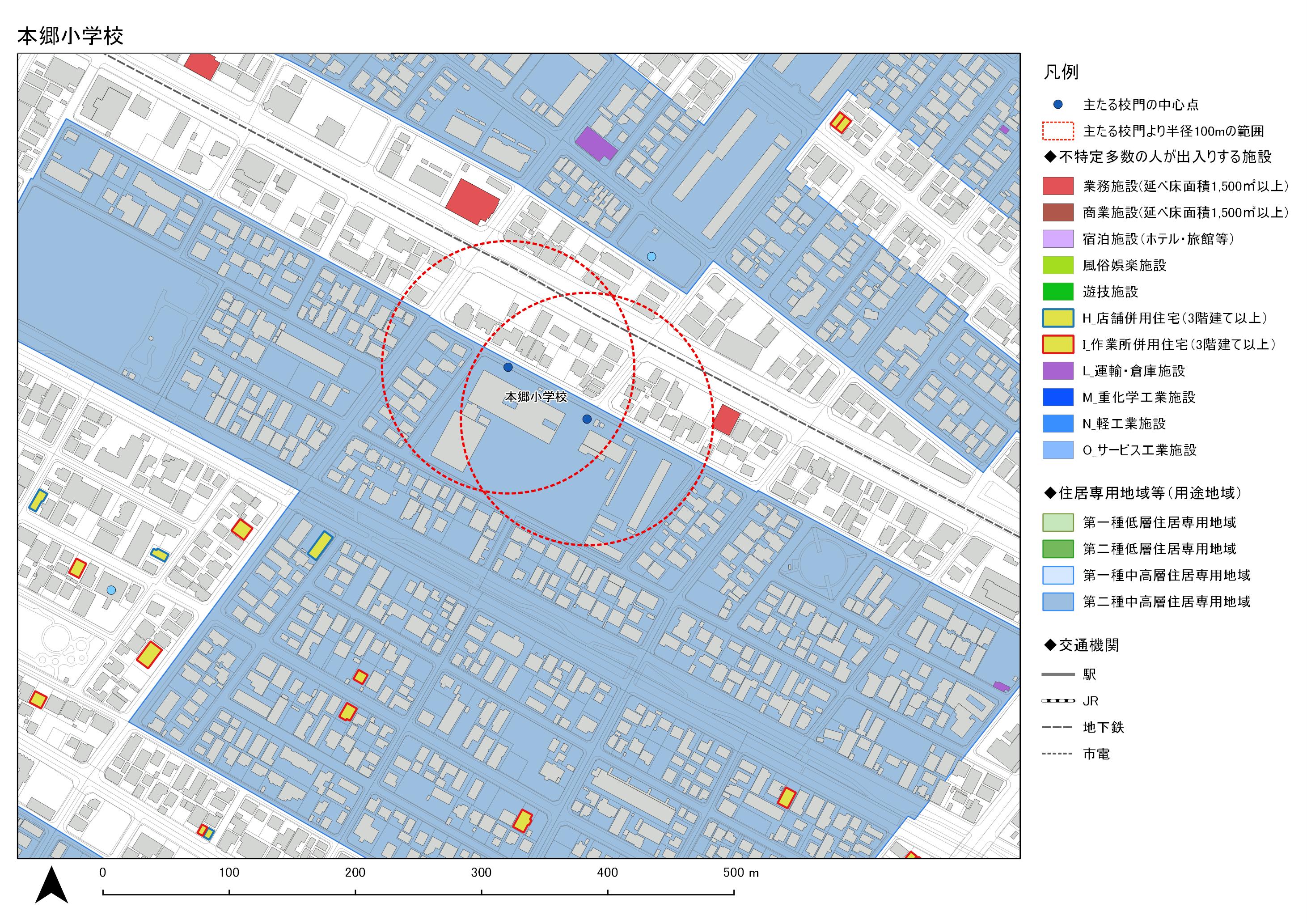Screen dimensions: 1307x924
Task: Select the 地下鉄 dashed line symbol in legend
Action: 1057,728
